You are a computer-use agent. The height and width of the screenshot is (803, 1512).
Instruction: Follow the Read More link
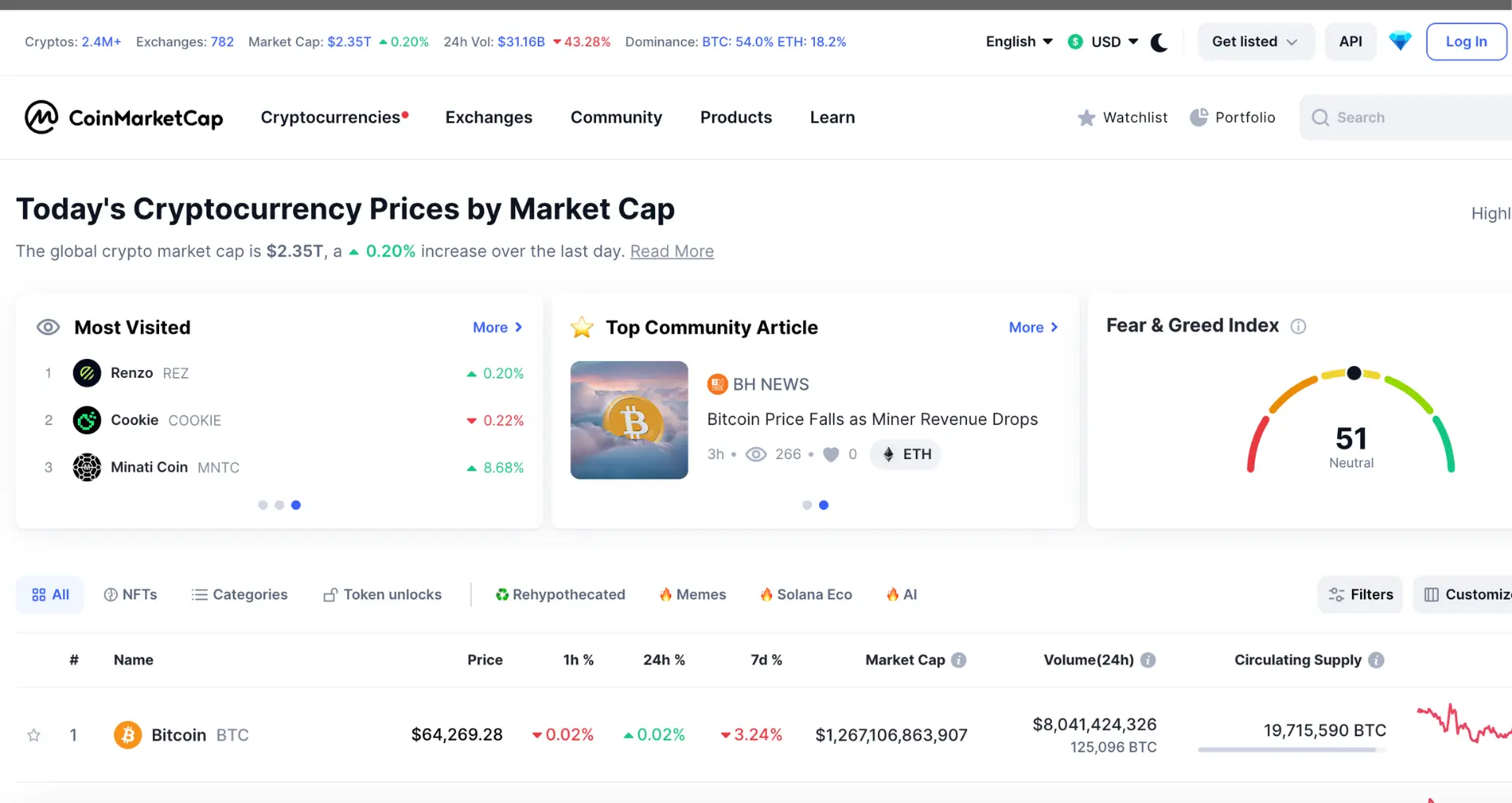pyautogui.click(x=672, y=251)
